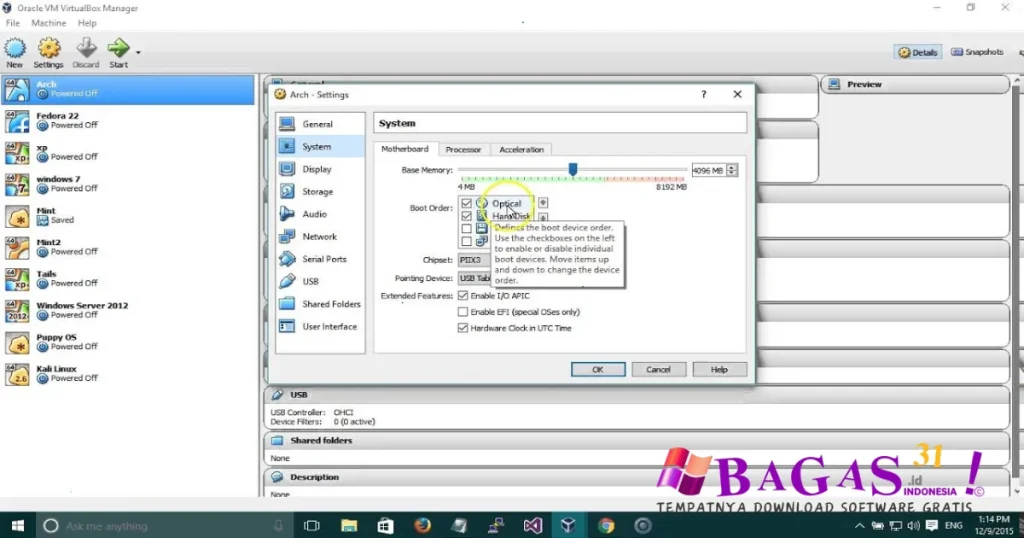Click the Cortana search box

[165, 526]
